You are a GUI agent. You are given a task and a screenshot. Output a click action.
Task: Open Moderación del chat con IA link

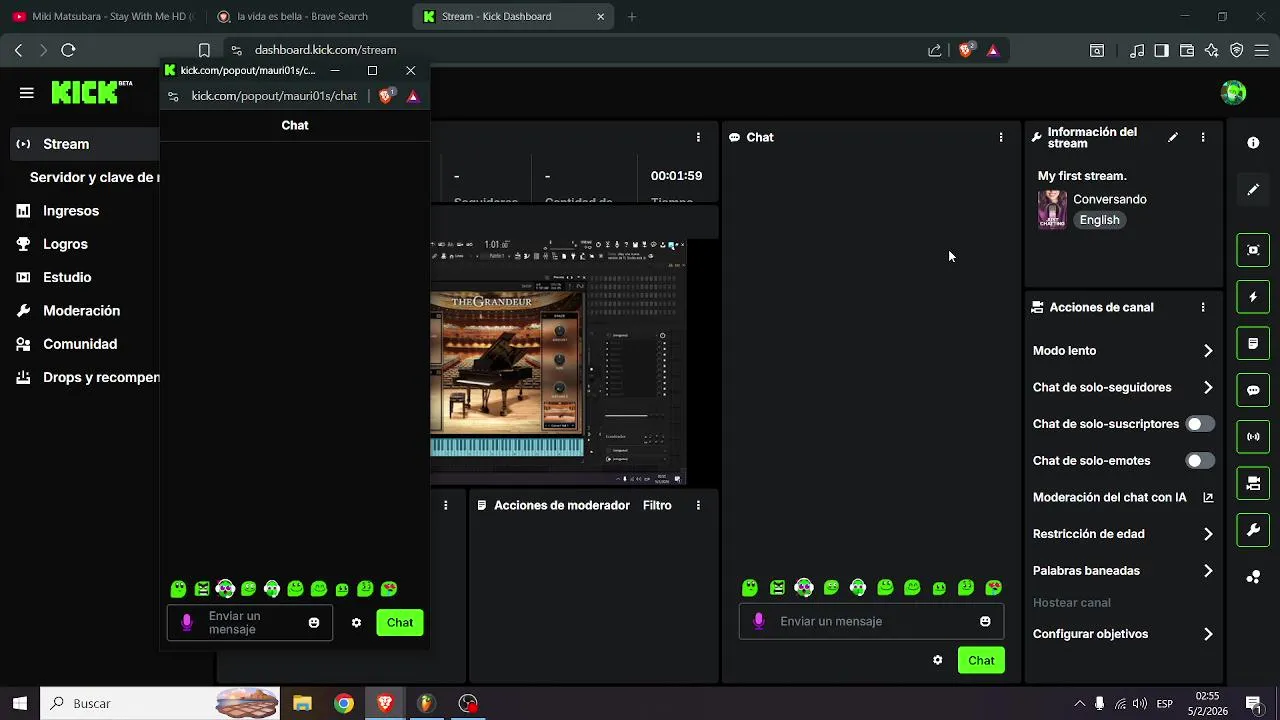coord(1123,497)
